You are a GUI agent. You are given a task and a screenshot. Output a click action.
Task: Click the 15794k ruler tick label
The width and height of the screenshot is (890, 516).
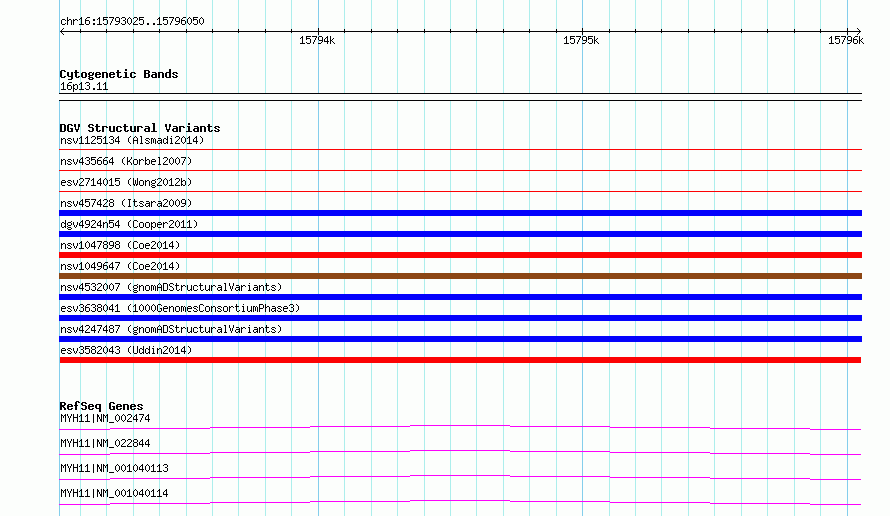click(x=317, y=40)
